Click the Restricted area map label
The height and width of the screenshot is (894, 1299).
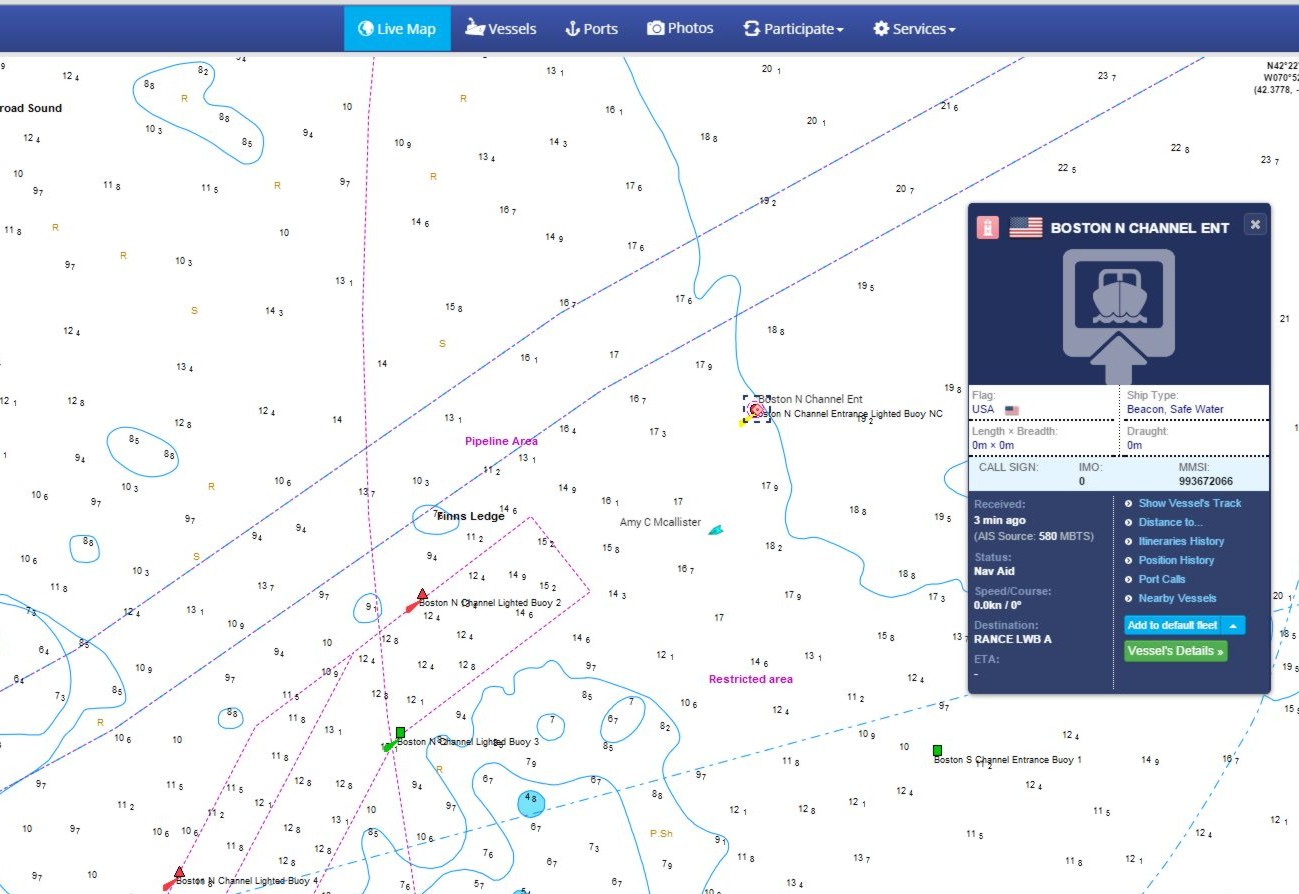click(x=751, y=679)
